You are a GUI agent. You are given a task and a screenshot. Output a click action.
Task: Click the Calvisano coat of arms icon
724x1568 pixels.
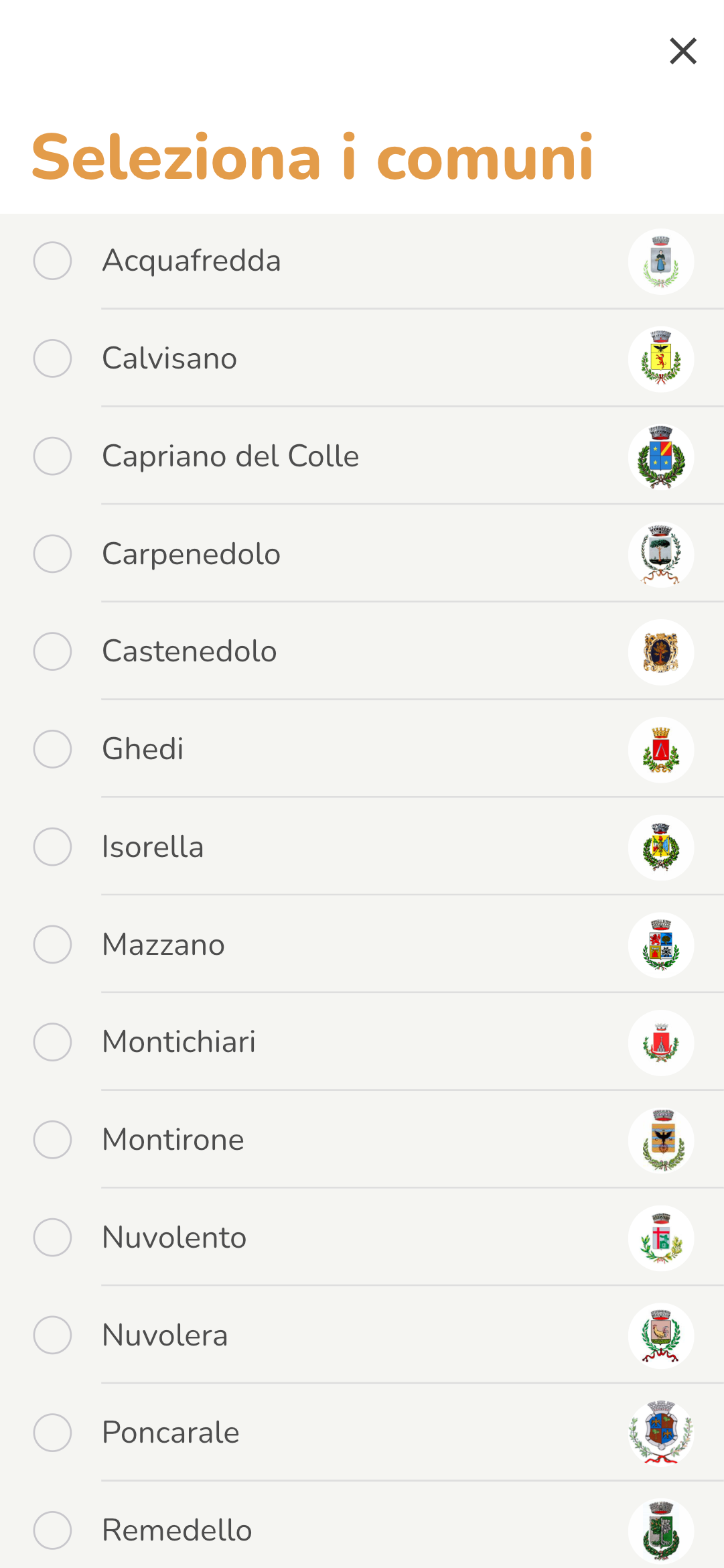pyautogui.click(x=660, y=359)
